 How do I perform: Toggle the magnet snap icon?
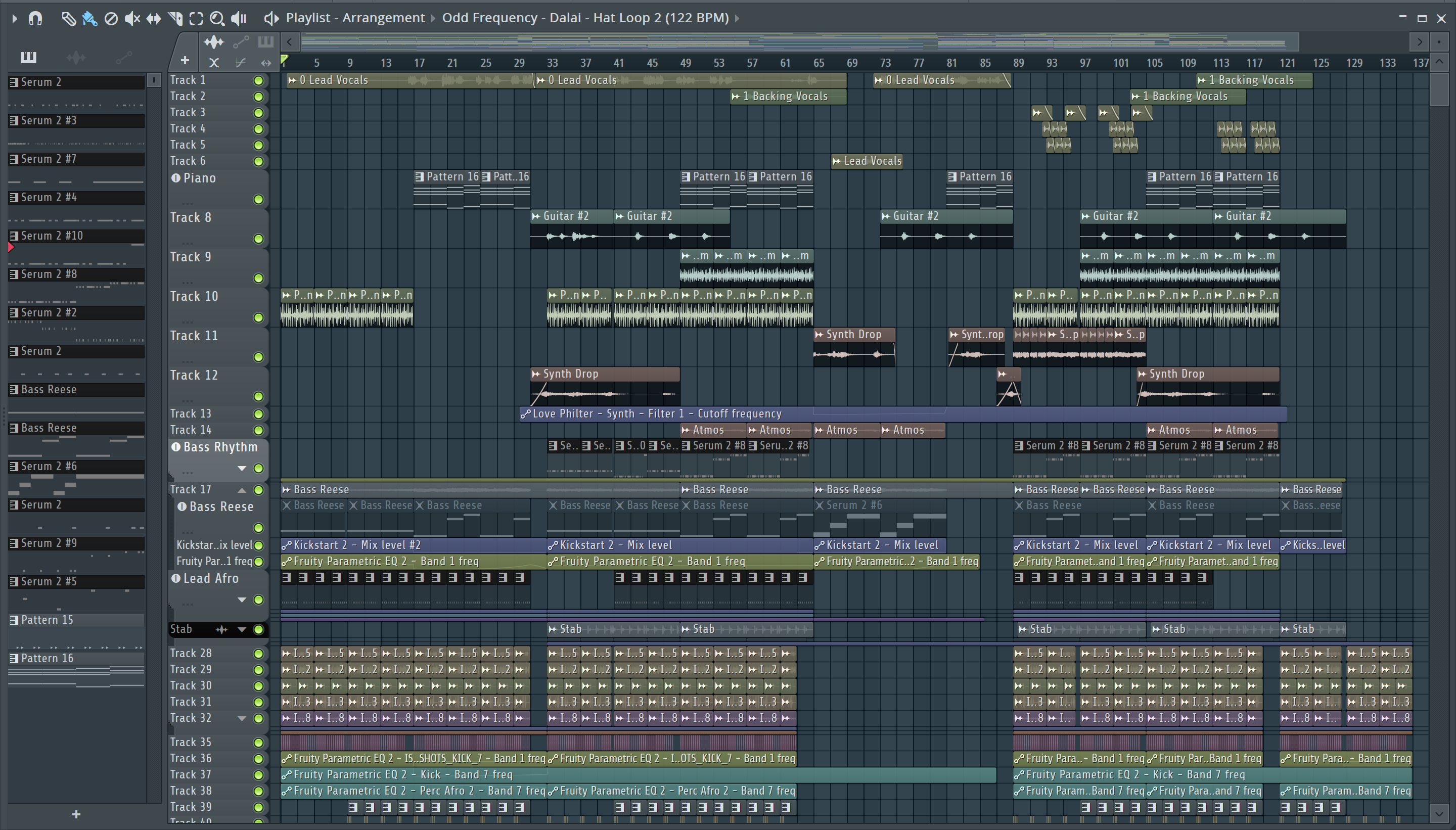tap(35, 18)
